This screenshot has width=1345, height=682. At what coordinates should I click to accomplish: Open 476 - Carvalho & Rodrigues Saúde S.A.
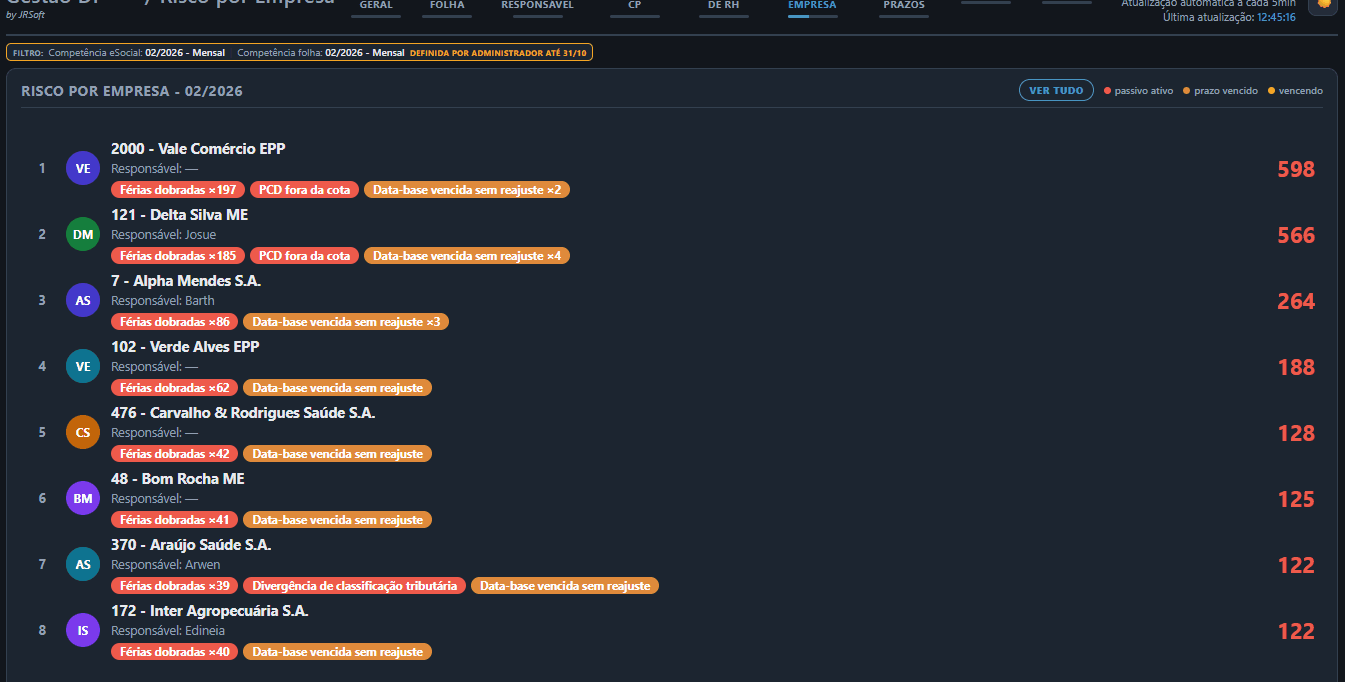click(x=243, y=412)
